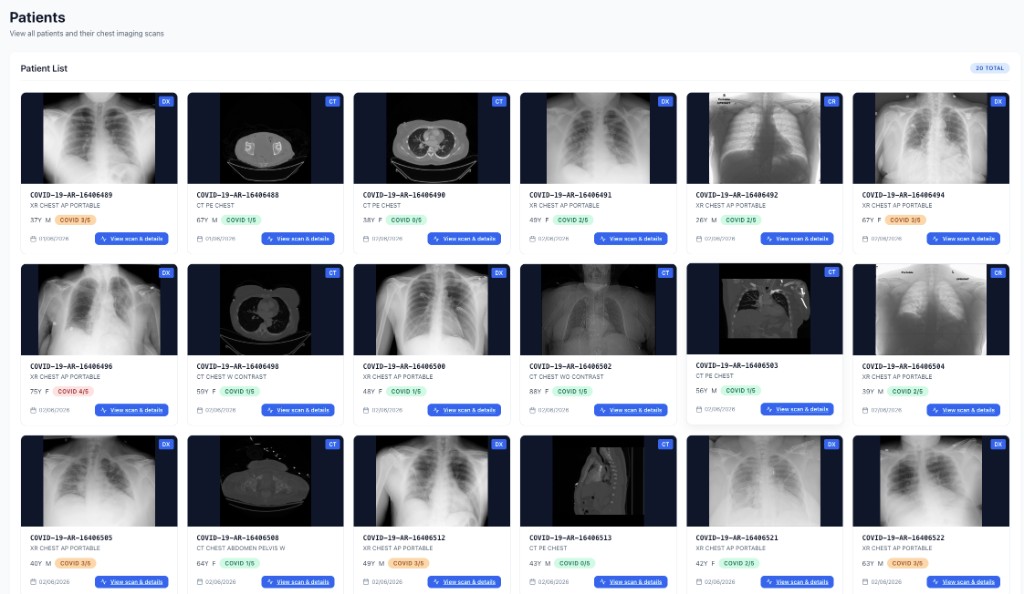This screenshot has width=1024, height=594.
Task: View scan & details for COVID-19-AR-16406491
Action: click(631, 239)
